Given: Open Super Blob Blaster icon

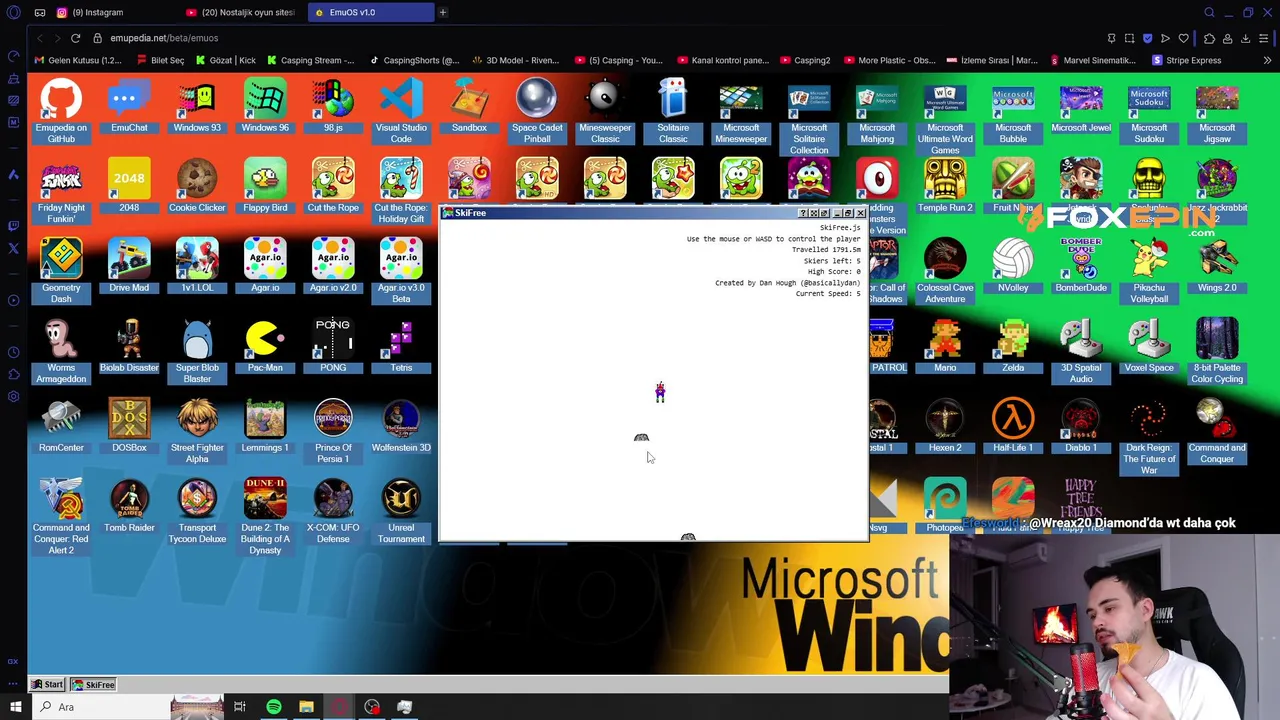Looking at the screenshot, I should tap(197, 351).
